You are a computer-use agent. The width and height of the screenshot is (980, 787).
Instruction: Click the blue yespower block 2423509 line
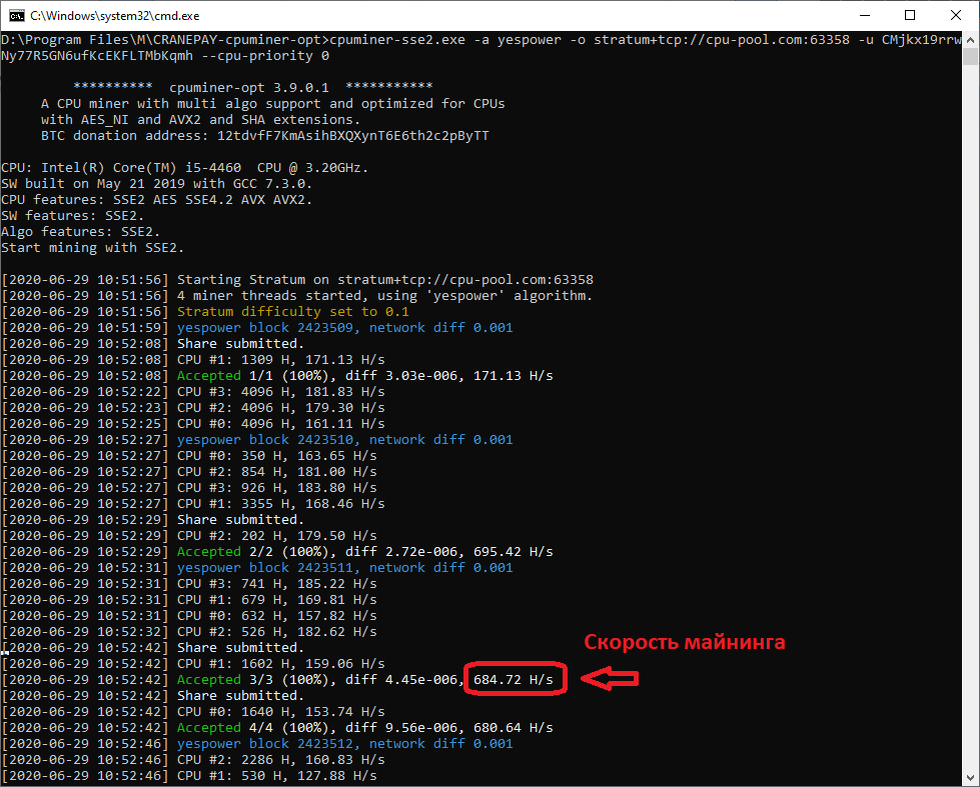[x=345, y=328]
